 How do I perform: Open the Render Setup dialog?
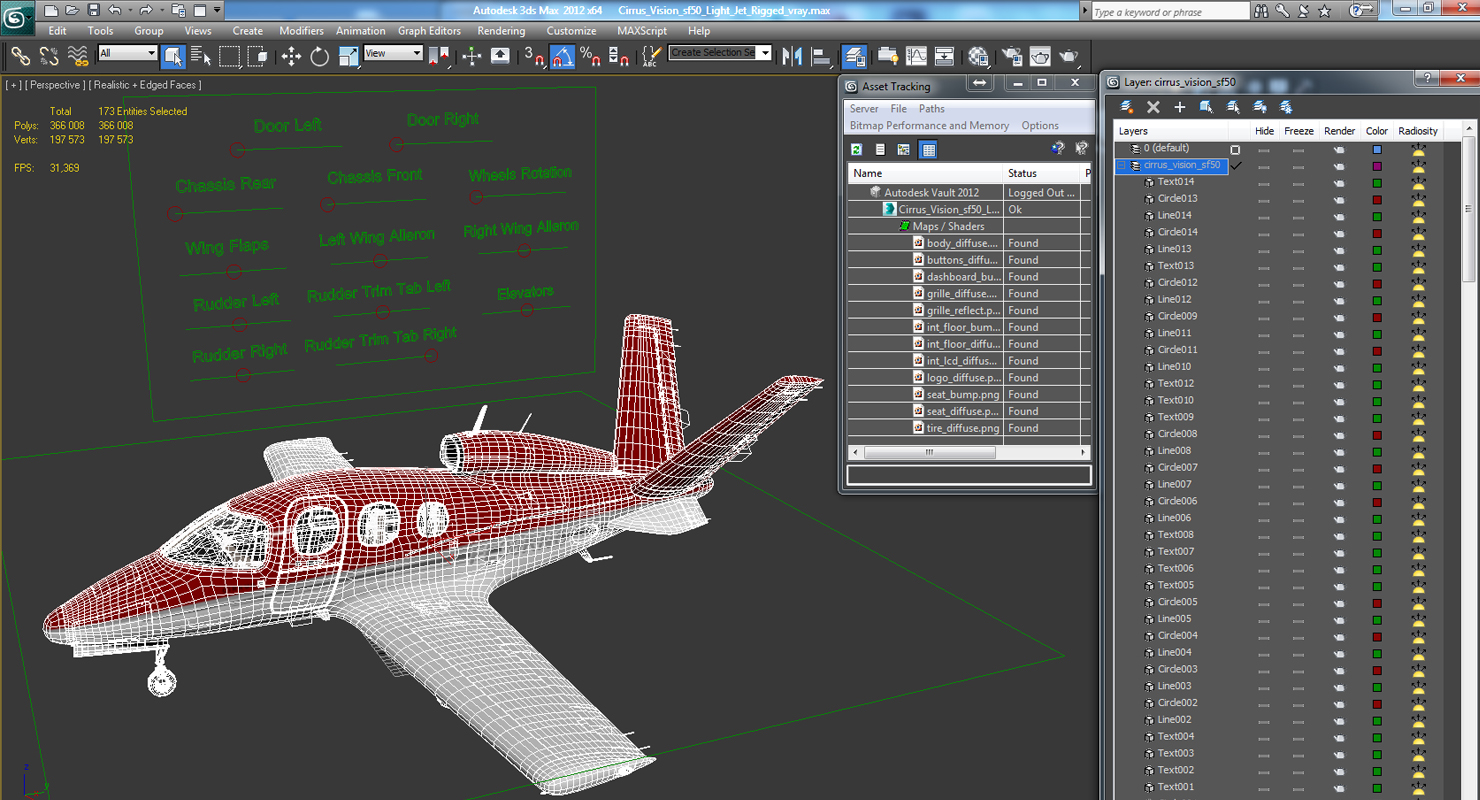pos(1012,56)
